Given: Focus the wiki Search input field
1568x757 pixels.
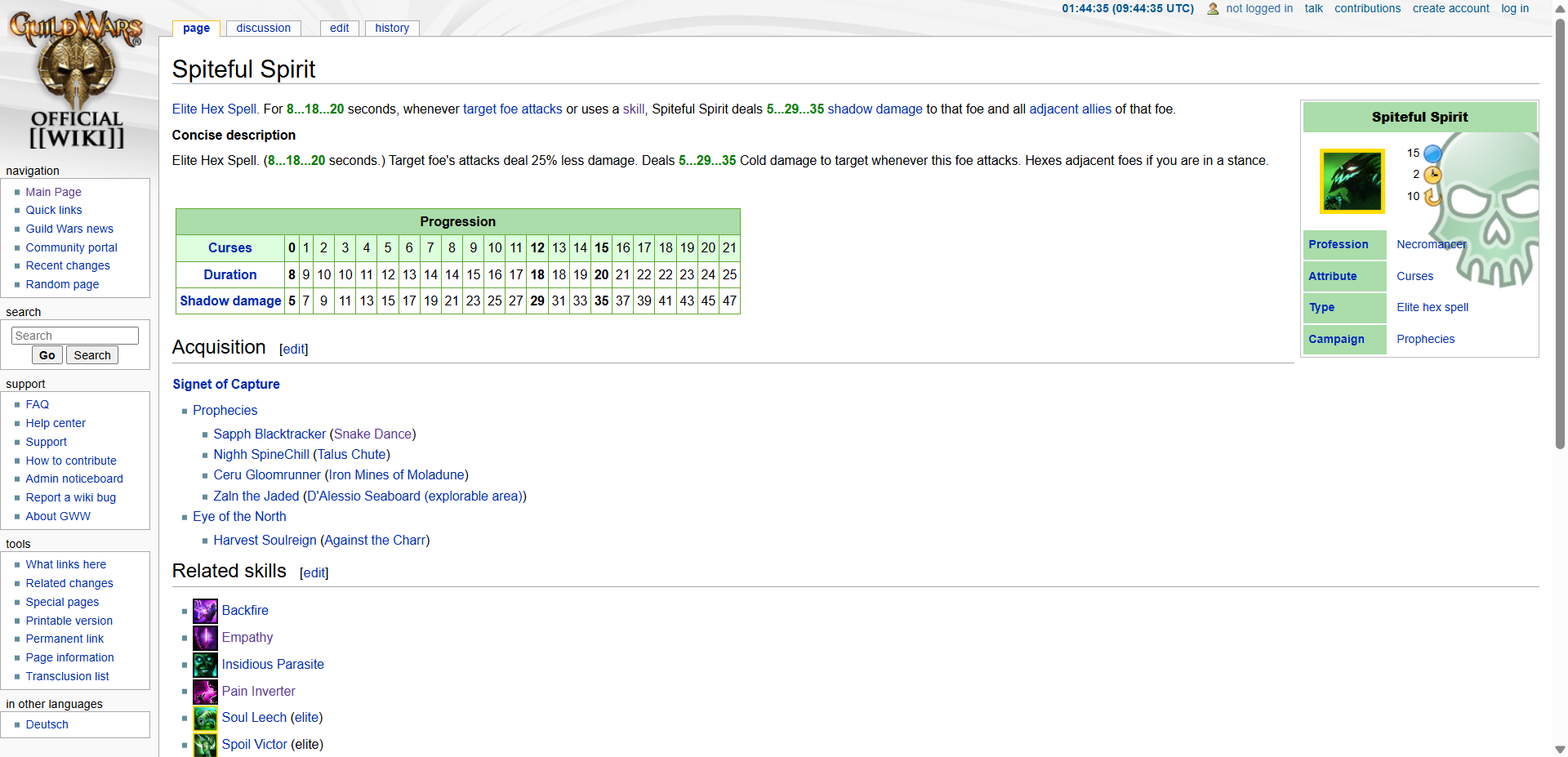Looking at the screenshot, I should tap(75, 336).
